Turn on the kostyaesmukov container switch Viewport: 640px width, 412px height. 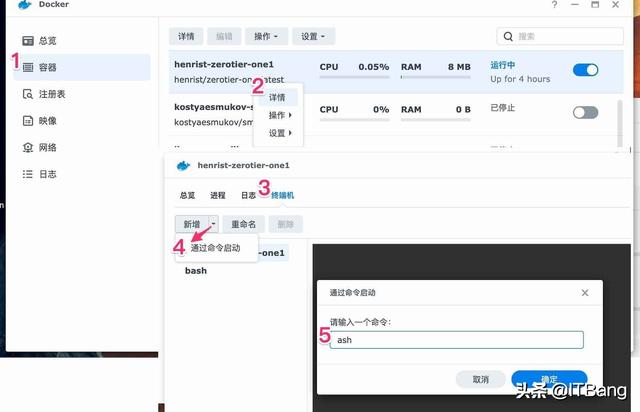585,113
